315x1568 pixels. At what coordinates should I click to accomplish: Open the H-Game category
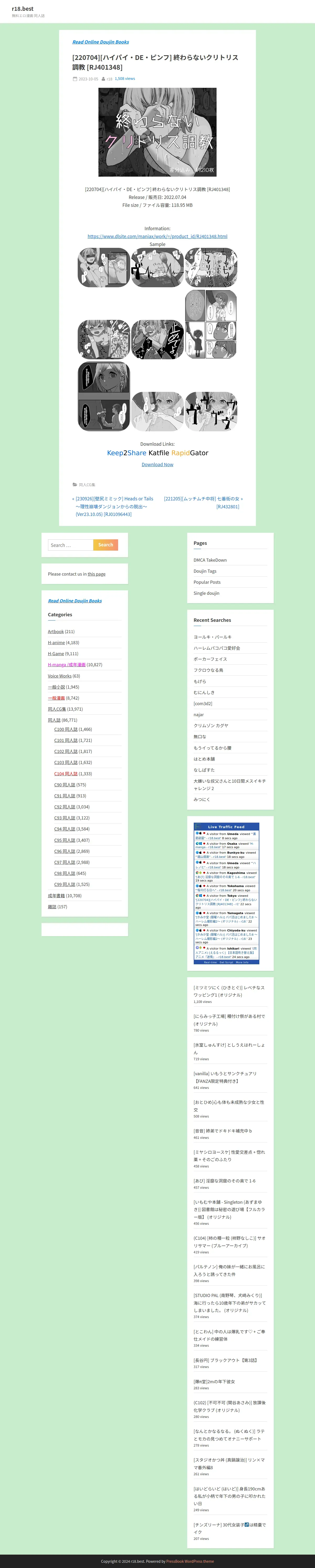point(56,654)
